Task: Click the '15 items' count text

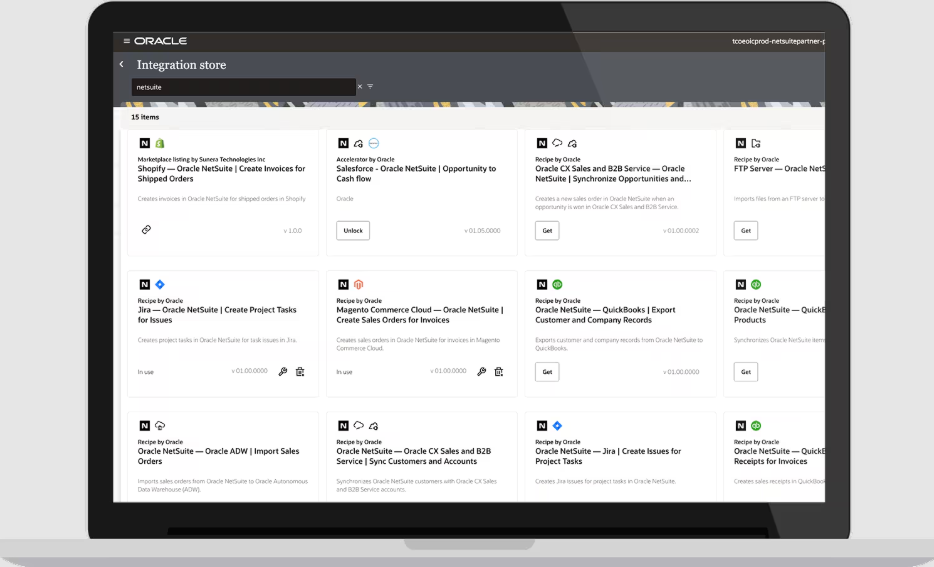Action: [145, 117]
